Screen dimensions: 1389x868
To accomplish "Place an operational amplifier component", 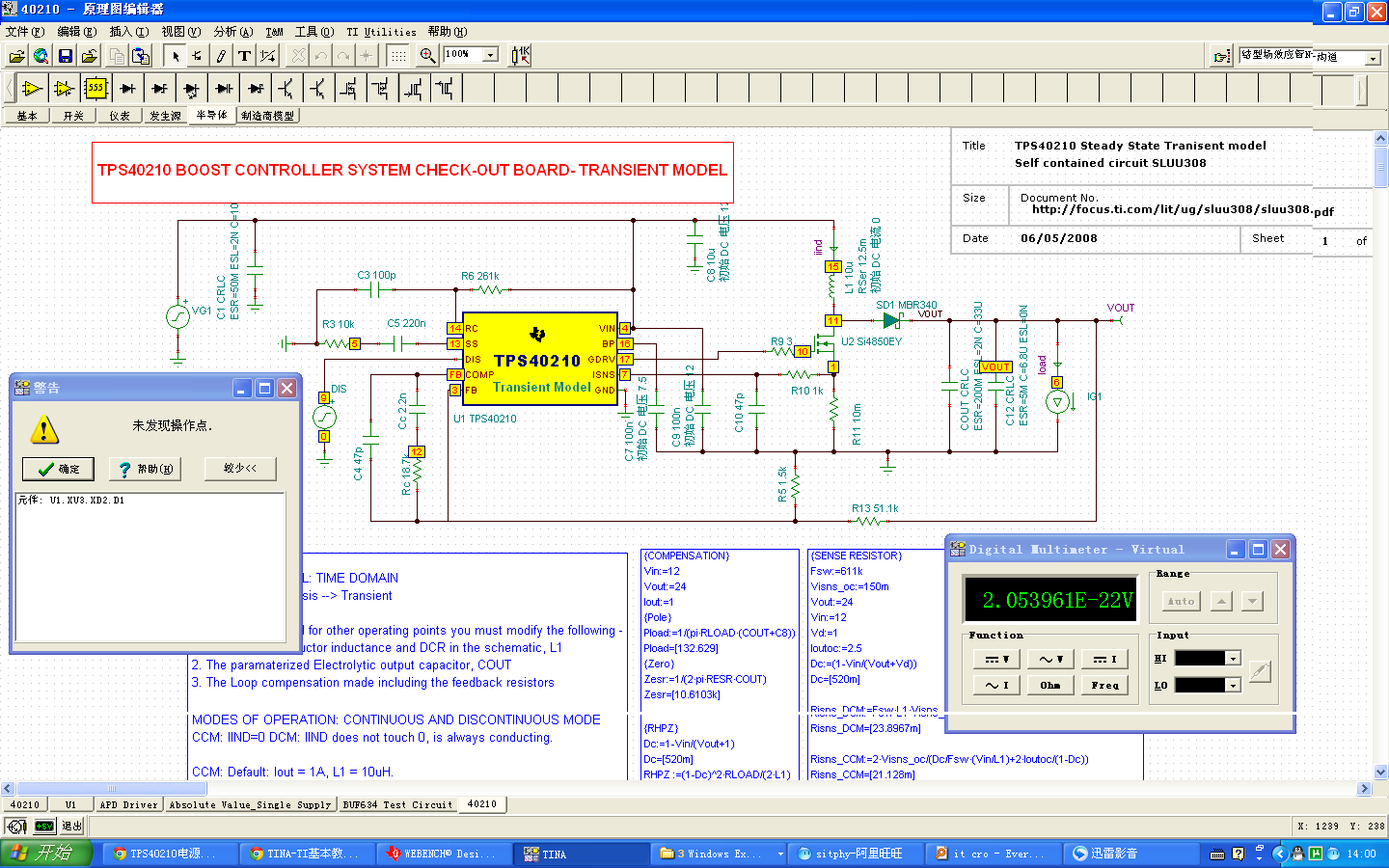I will (x=32, y=89).
